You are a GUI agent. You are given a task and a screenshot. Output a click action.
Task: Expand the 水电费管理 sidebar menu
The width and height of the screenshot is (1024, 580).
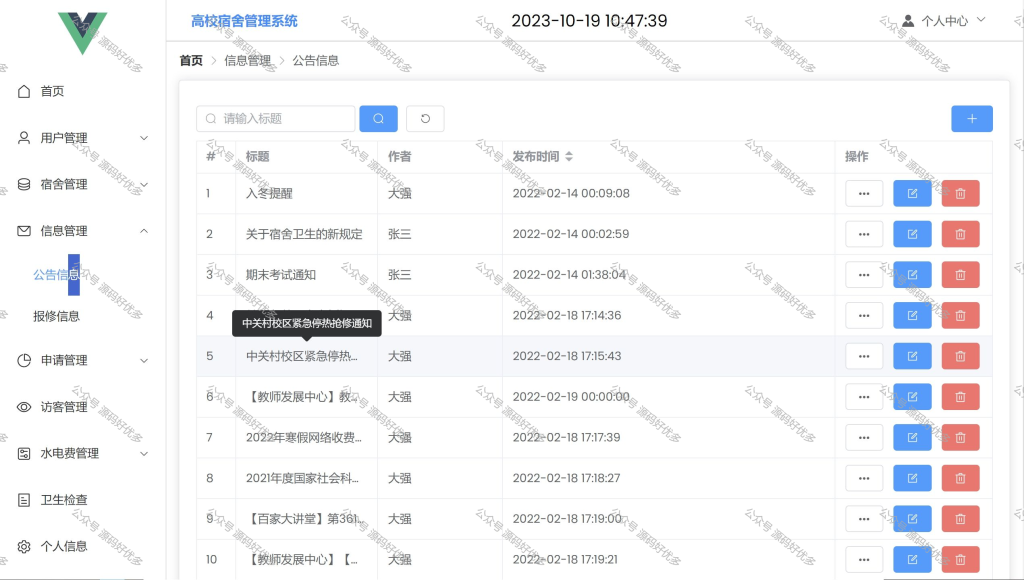[x=82, y=453]
